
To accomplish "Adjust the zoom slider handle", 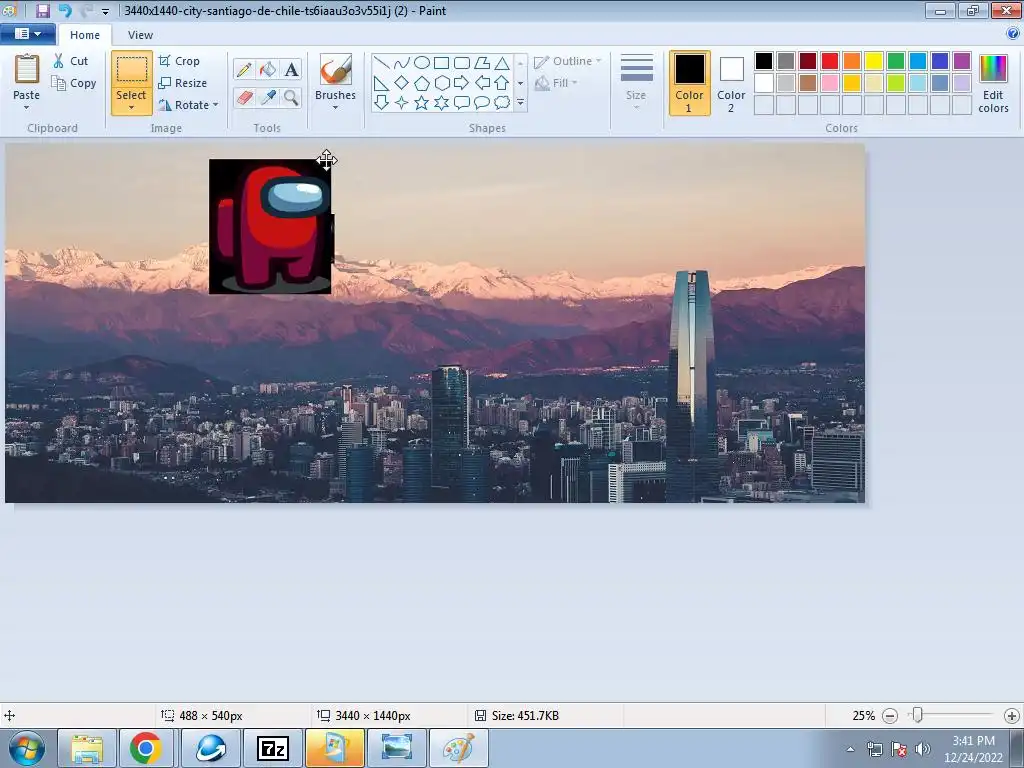I will 918,715.
